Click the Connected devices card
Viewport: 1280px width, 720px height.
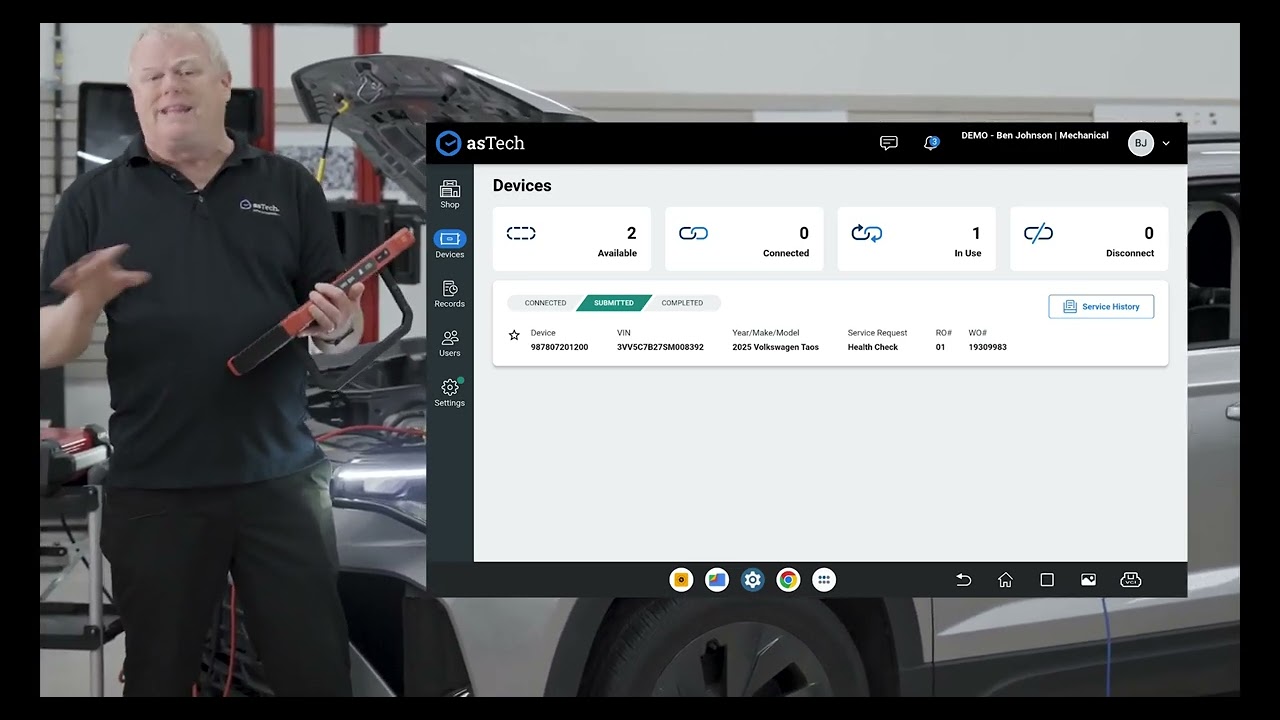(x=744, y=239)
